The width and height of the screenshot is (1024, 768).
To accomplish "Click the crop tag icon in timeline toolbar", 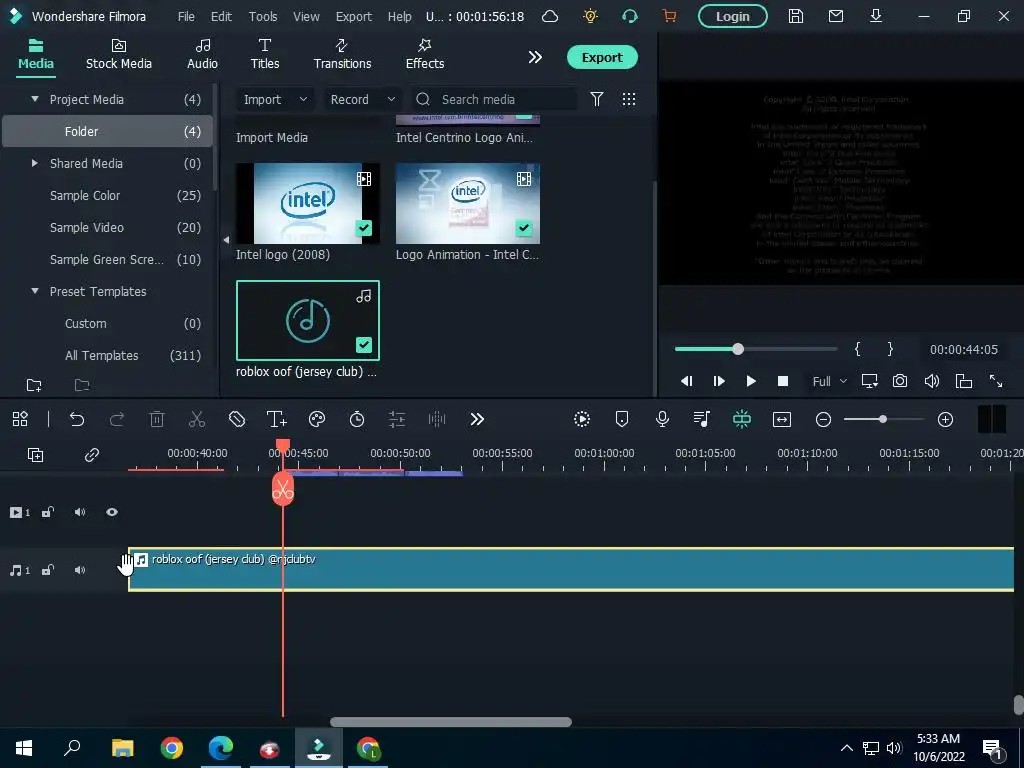I will [x=236, y=419].
